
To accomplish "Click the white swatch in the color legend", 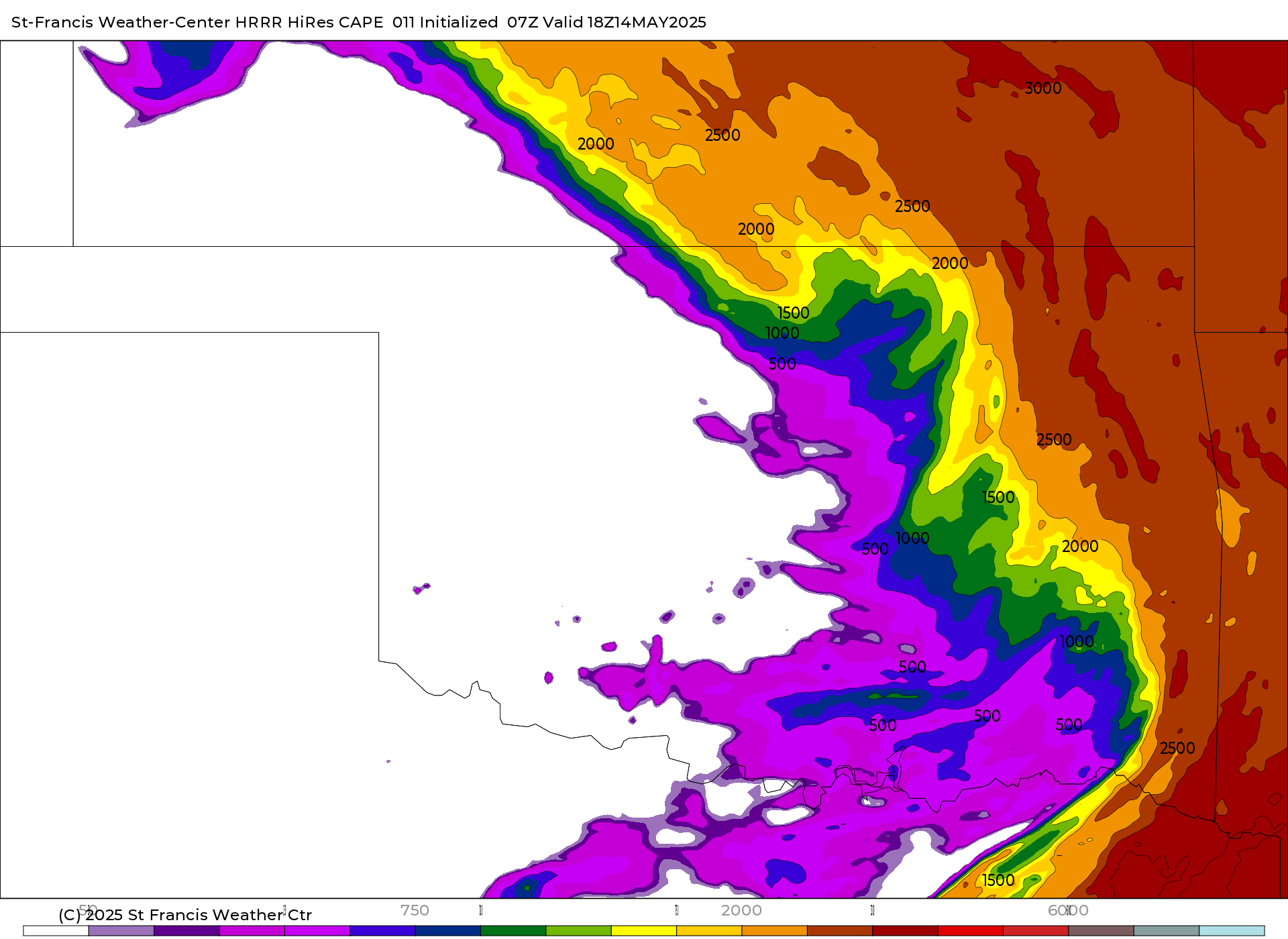I will point(56,931).
